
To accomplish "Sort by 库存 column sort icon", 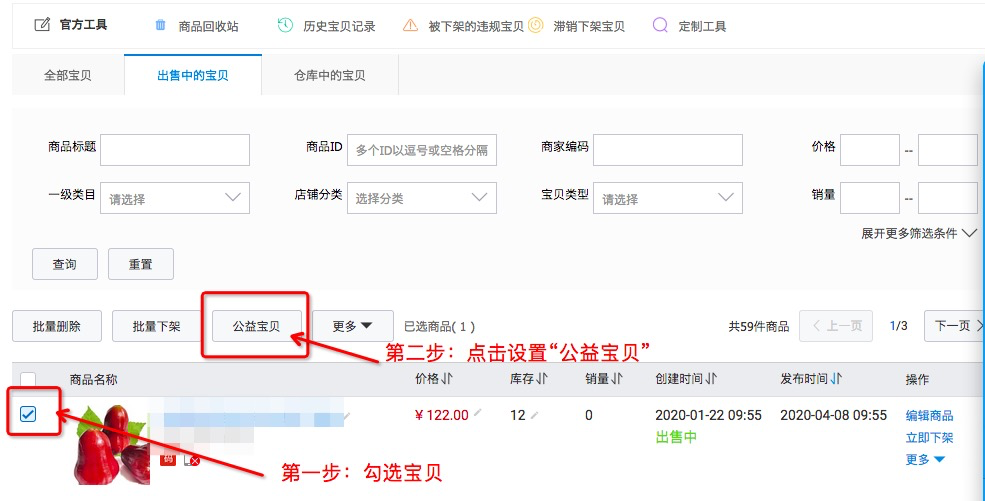I will pyautogui.click(x=543, y=379).
